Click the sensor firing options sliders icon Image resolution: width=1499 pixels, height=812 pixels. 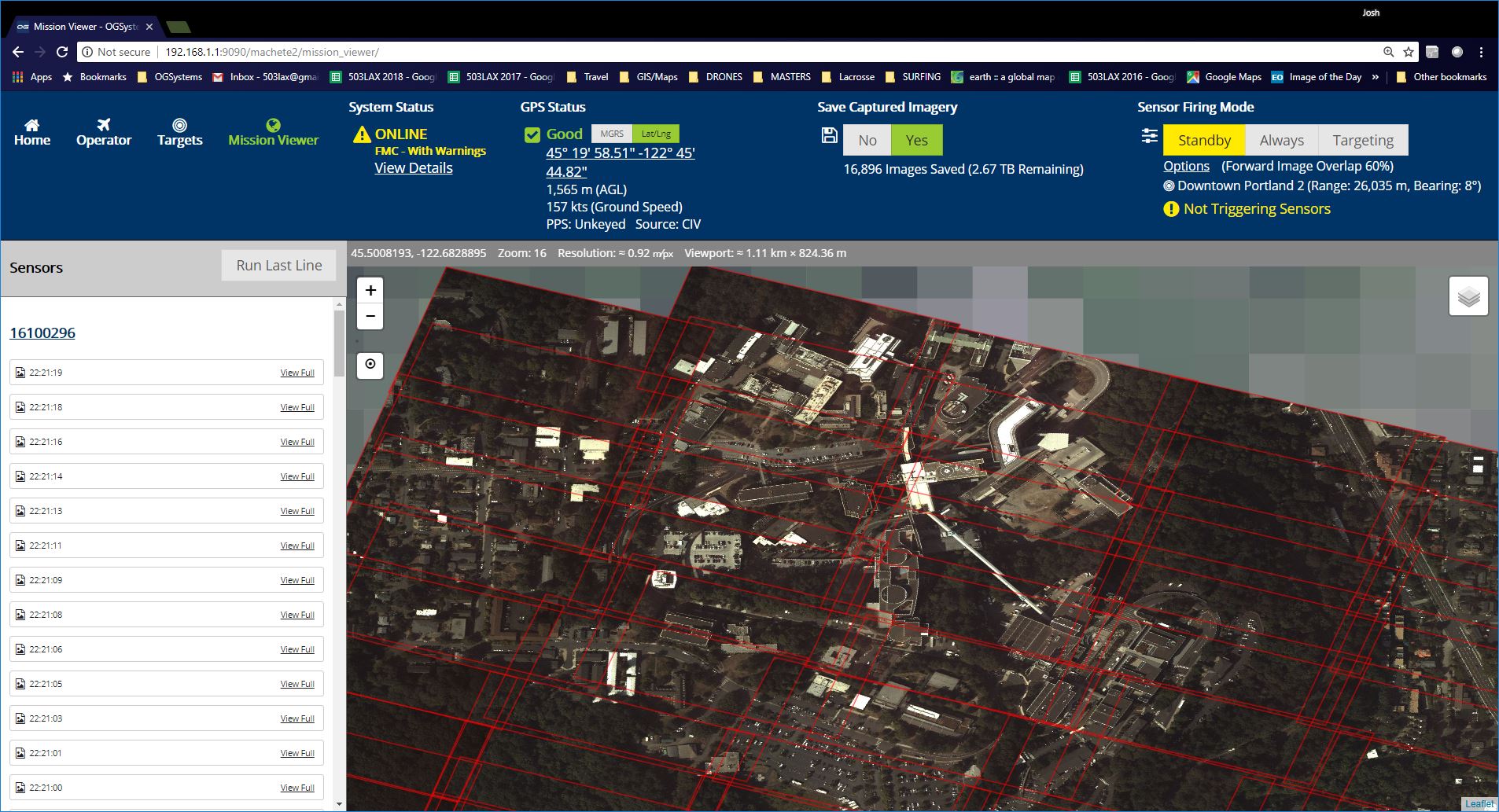point(1149,136)
